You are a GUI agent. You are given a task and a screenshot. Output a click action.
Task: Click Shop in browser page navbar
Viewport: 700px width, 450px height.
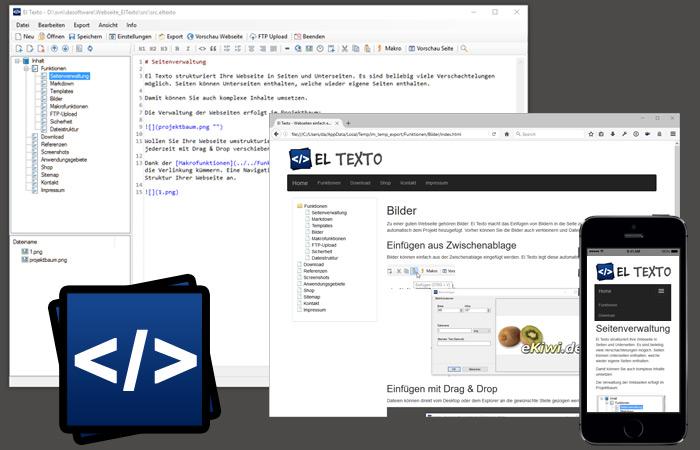(385, 183)
